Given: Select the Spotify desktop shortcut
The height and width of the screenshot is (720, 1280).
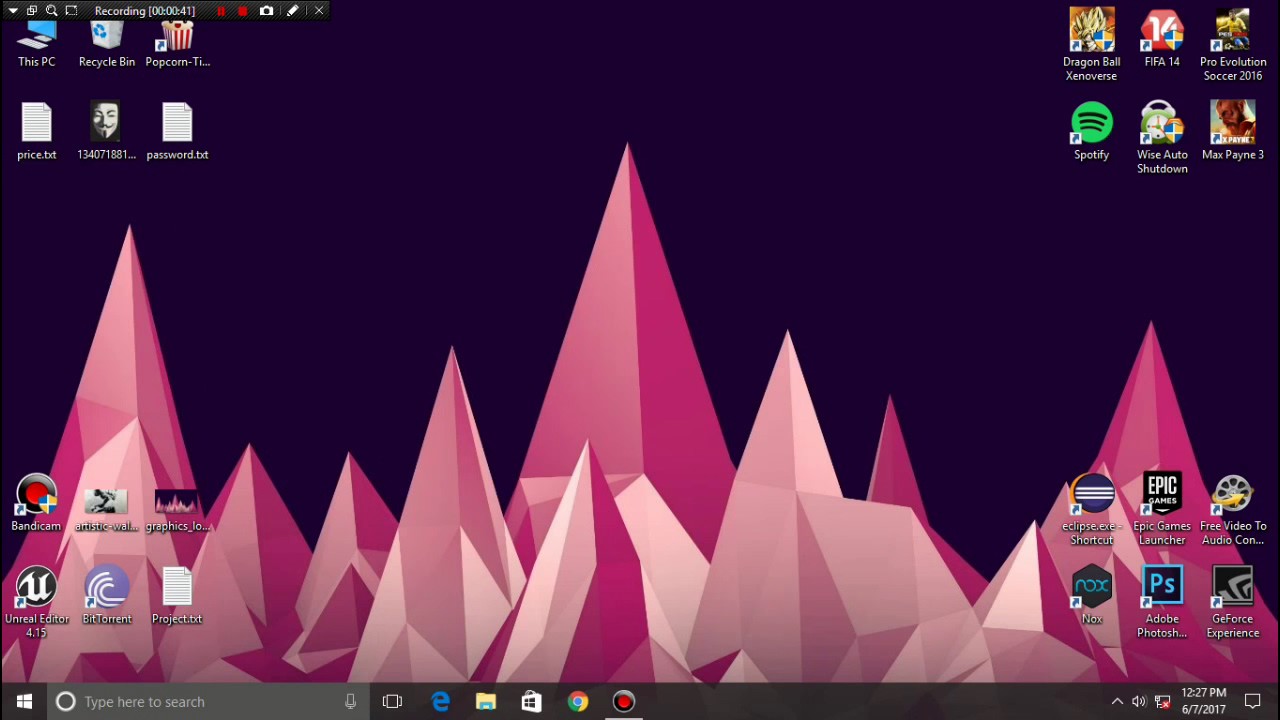Looking at the screenshot, I should coord(1091,131).
